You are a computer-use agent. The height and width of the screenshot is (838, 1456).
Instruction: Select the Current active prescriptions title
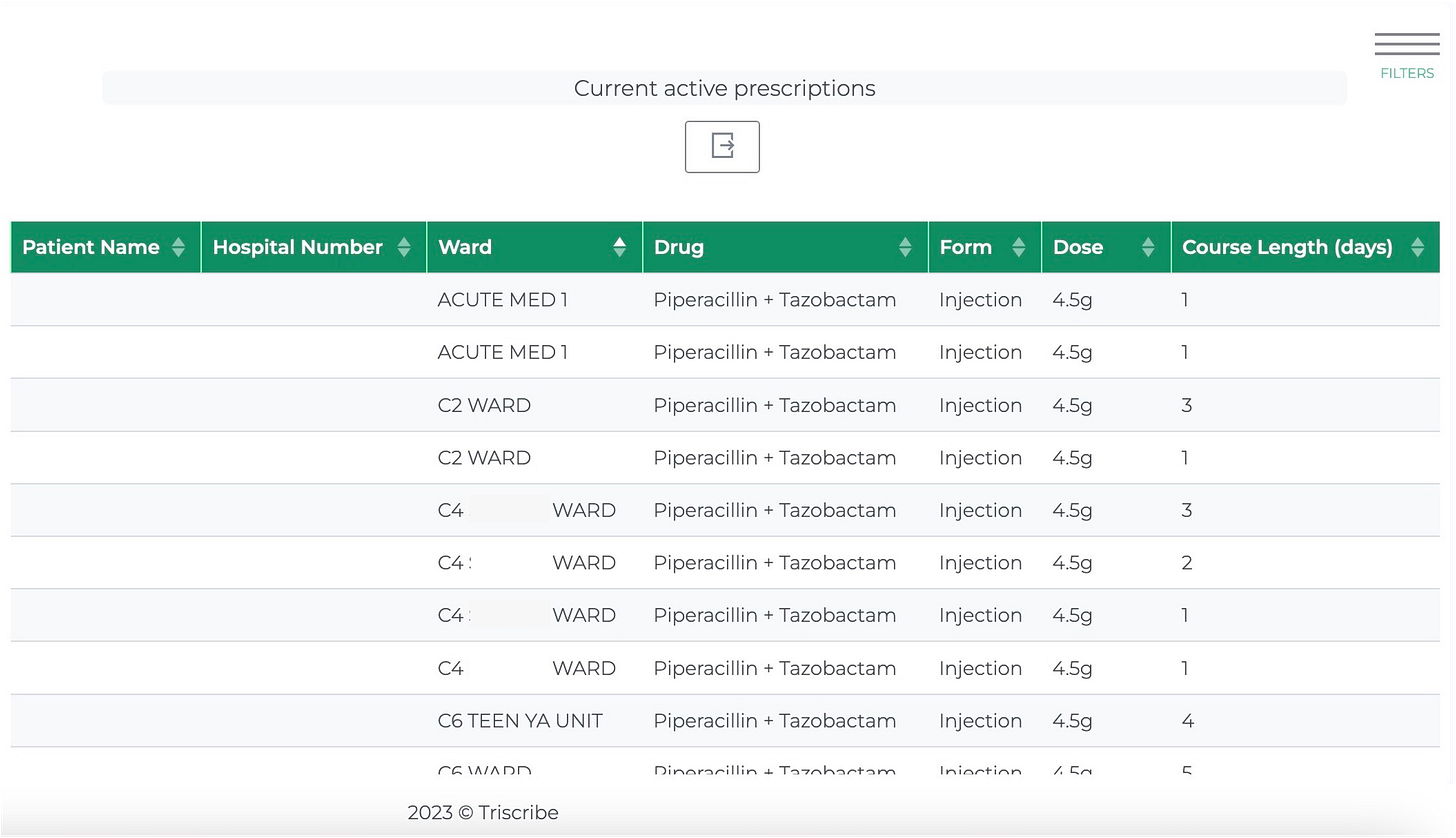(x=725, y=88)
